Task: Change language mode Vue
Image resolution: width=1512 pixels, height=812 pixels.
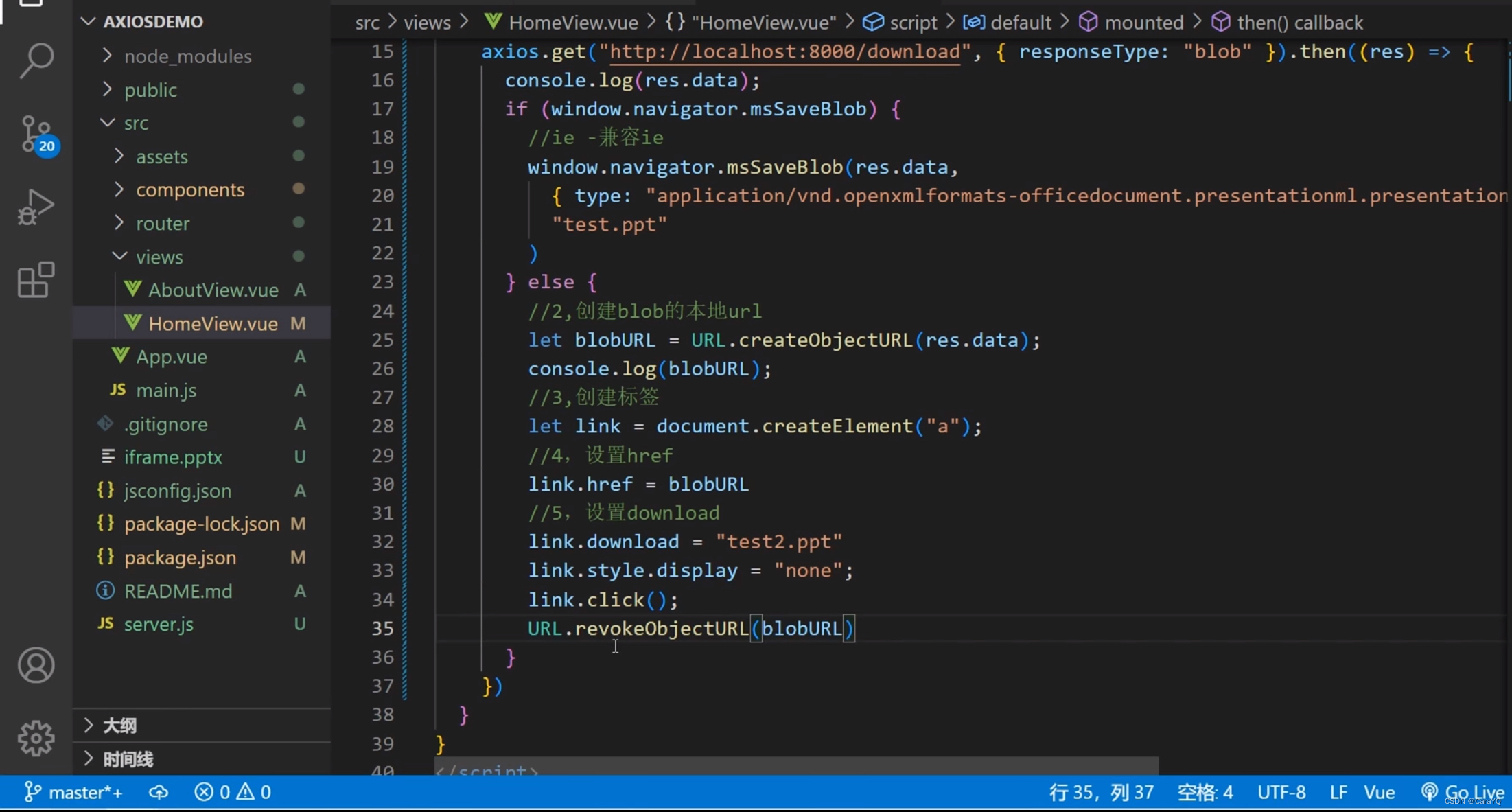Action: (1379, 793)
